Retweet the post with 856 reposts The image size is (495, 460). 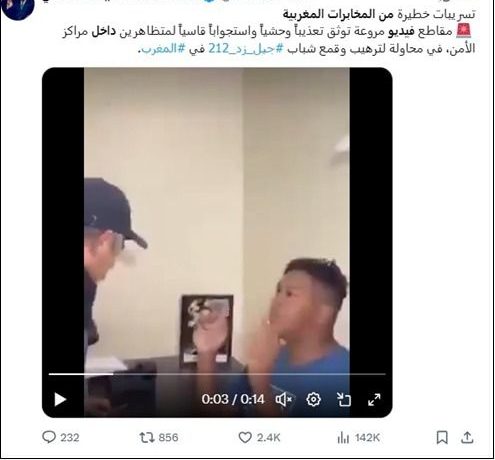point(159,437)
